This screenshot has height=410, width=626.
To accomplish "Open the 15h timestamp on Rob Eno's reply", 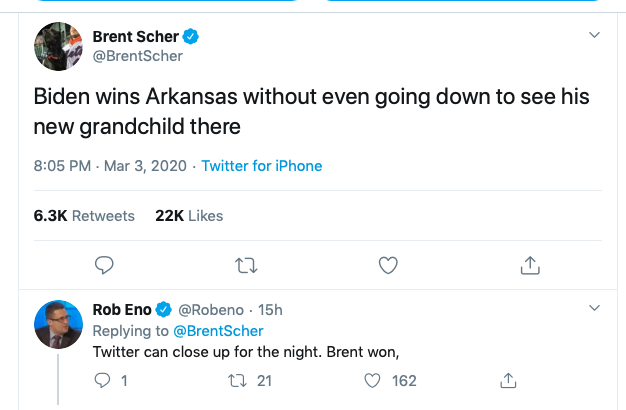I will 270,309.
